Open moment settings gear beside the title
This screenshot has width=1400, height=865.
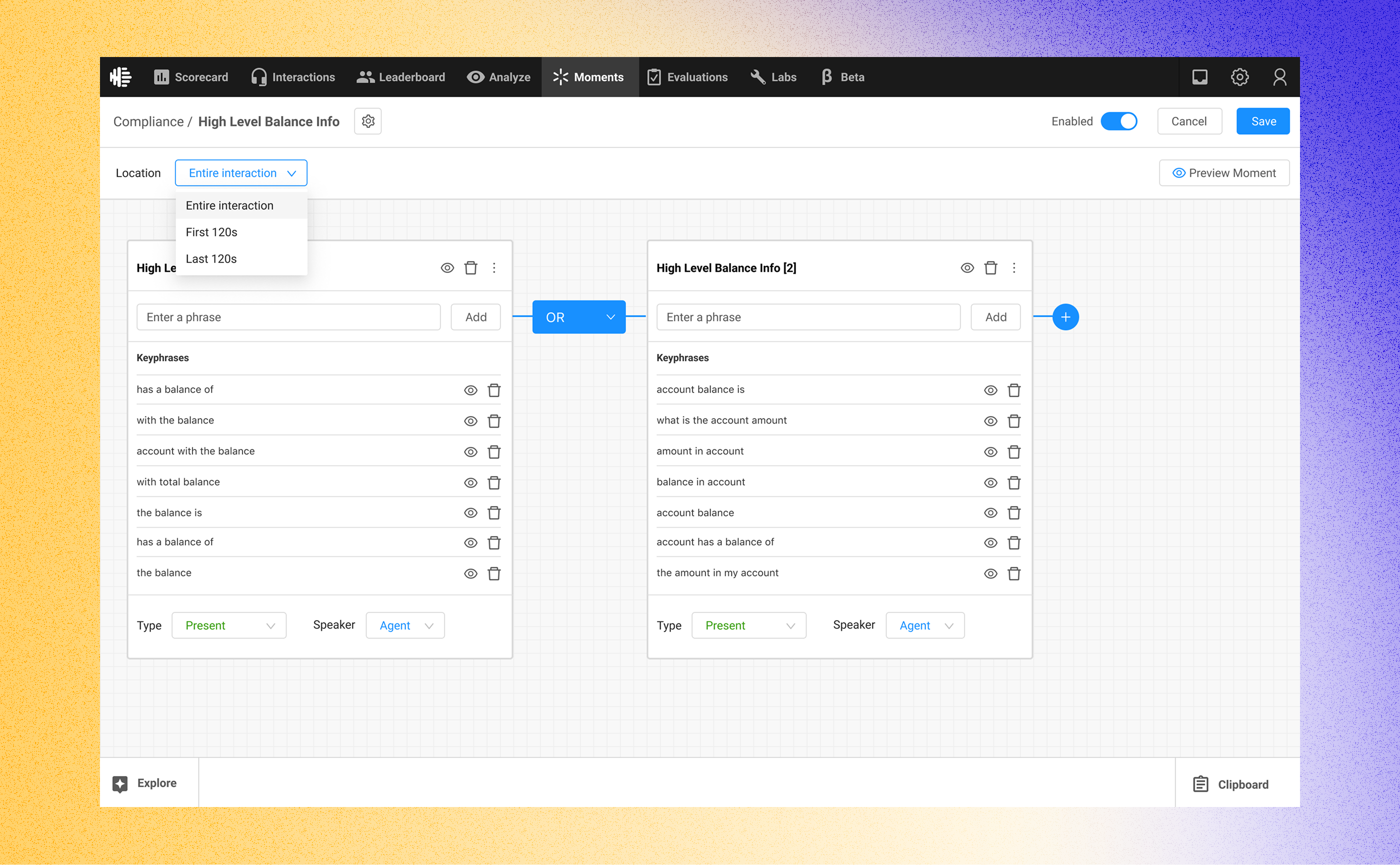pyautogui.click(x=368, y=121)
